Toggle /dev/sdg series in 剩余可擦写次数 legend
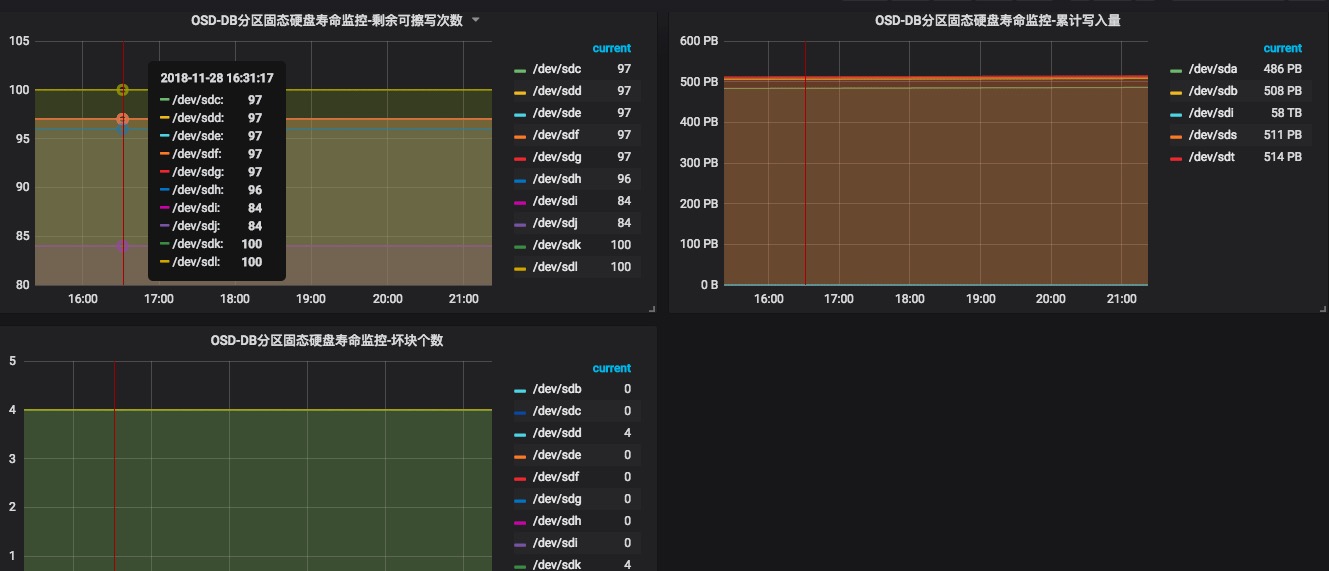This screenshot has width=1329, height=571. coord(556,157)
